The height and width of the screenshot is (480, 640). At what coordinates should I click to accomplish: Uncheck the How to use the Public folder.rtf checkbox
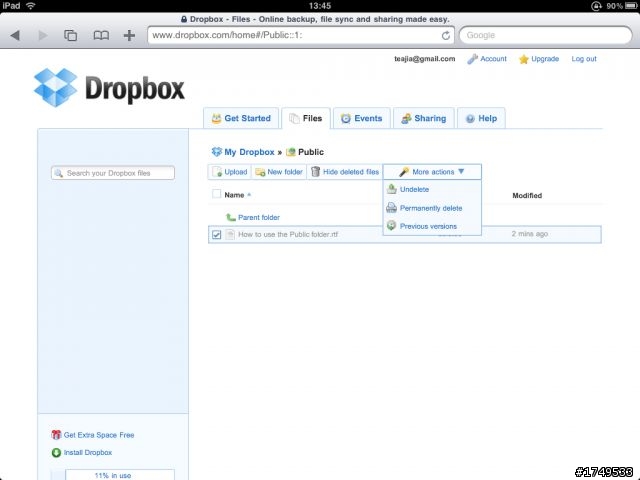coord(216,234)
